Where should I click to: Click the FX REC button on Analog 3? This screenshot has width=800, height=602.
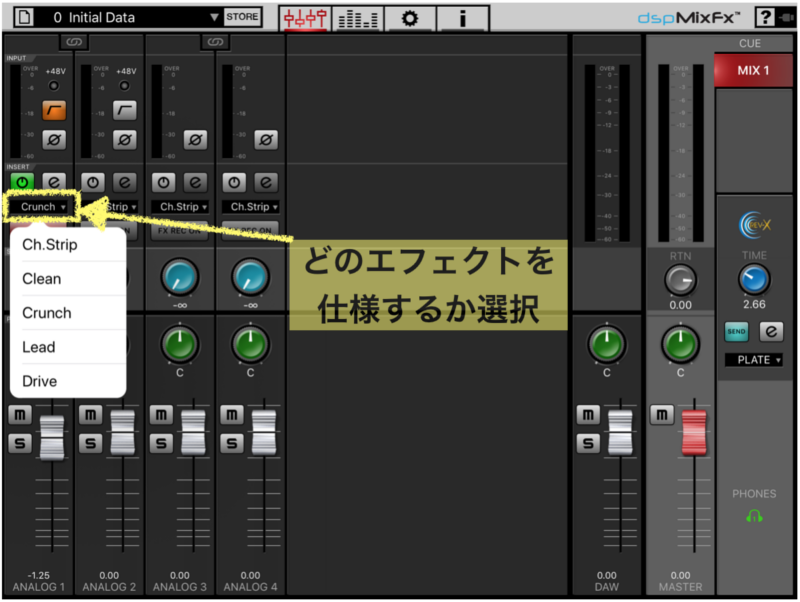[180, 231]
